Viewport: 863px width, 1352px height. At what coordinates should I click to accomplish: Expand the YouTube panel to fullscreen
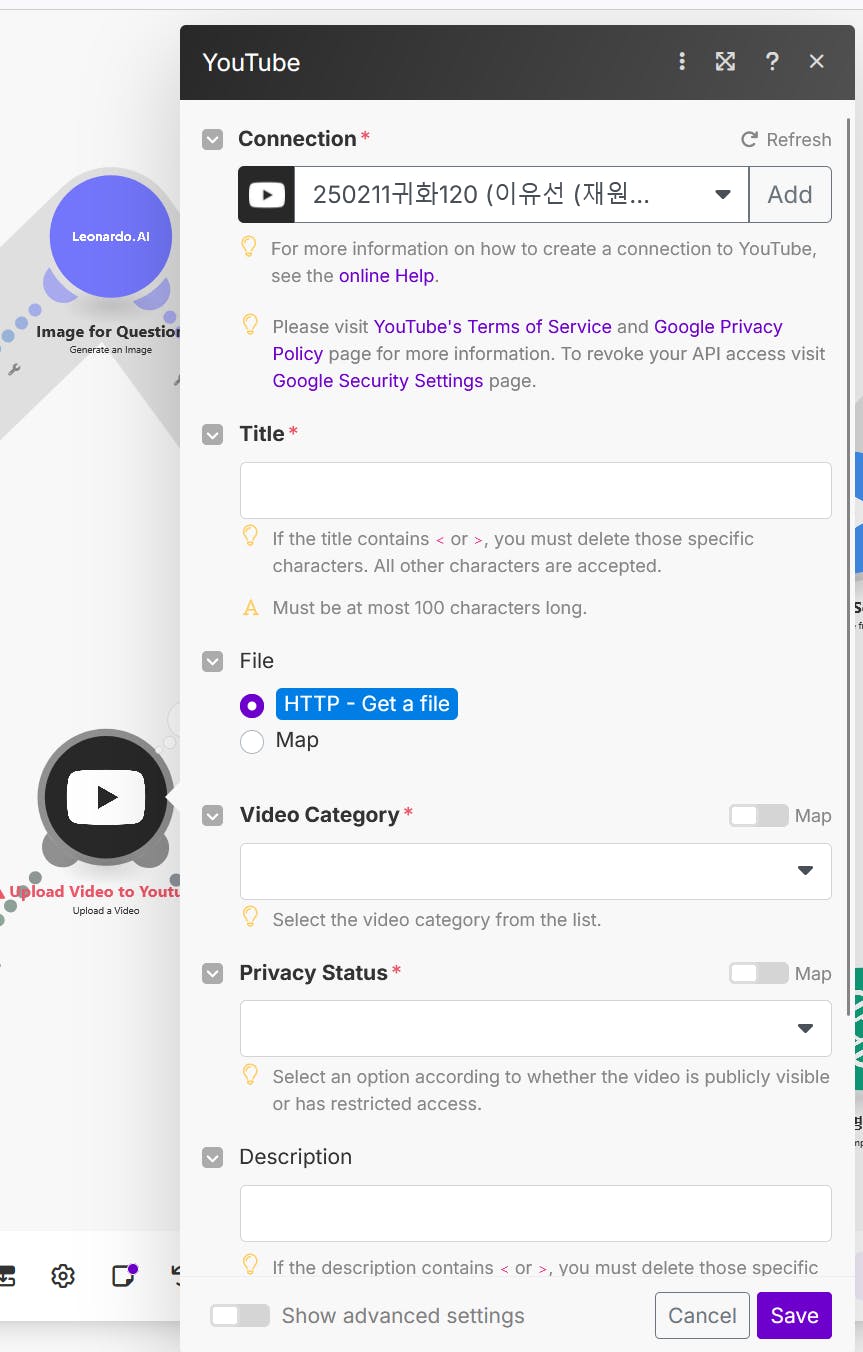click(725, 62)
